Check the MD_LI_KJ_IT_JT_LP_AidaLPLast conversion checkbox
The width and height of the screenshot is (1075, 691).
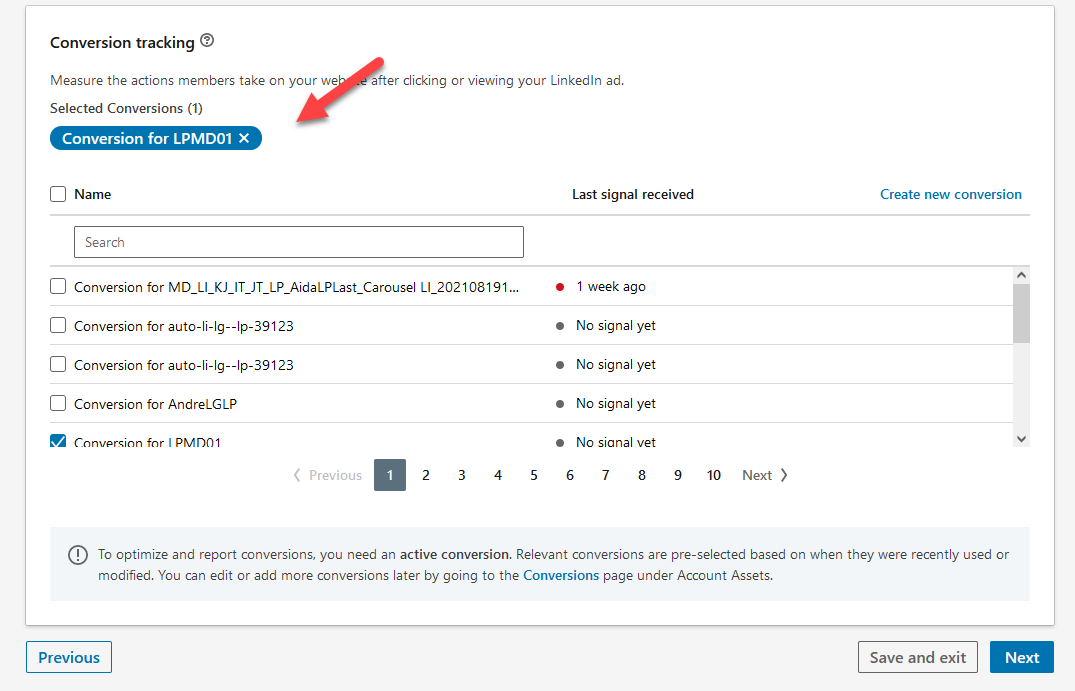point(58,287)
